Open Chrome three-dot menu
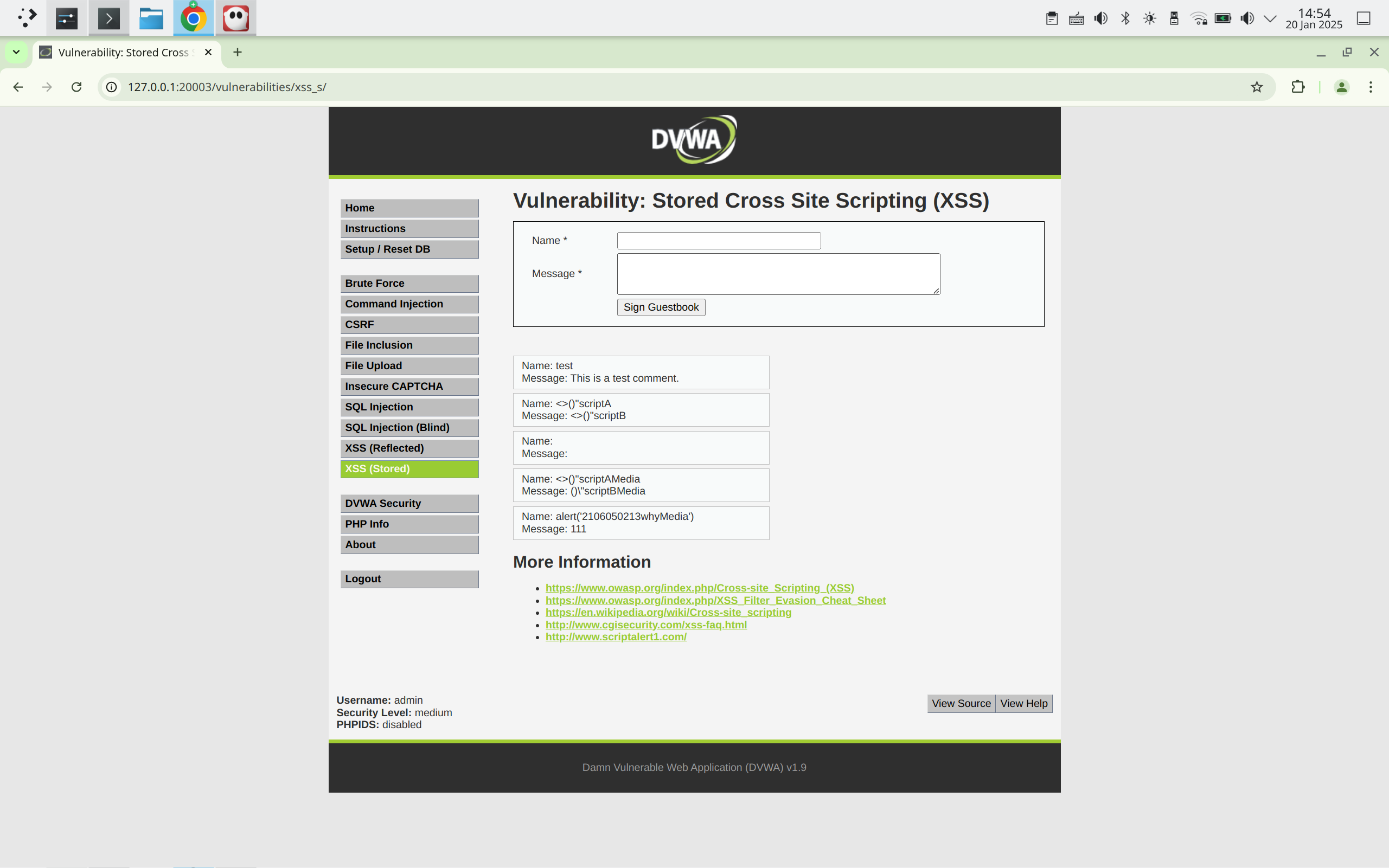Image resolution: width=1389 pixels, height=868 pixels. coord(1371,87)
